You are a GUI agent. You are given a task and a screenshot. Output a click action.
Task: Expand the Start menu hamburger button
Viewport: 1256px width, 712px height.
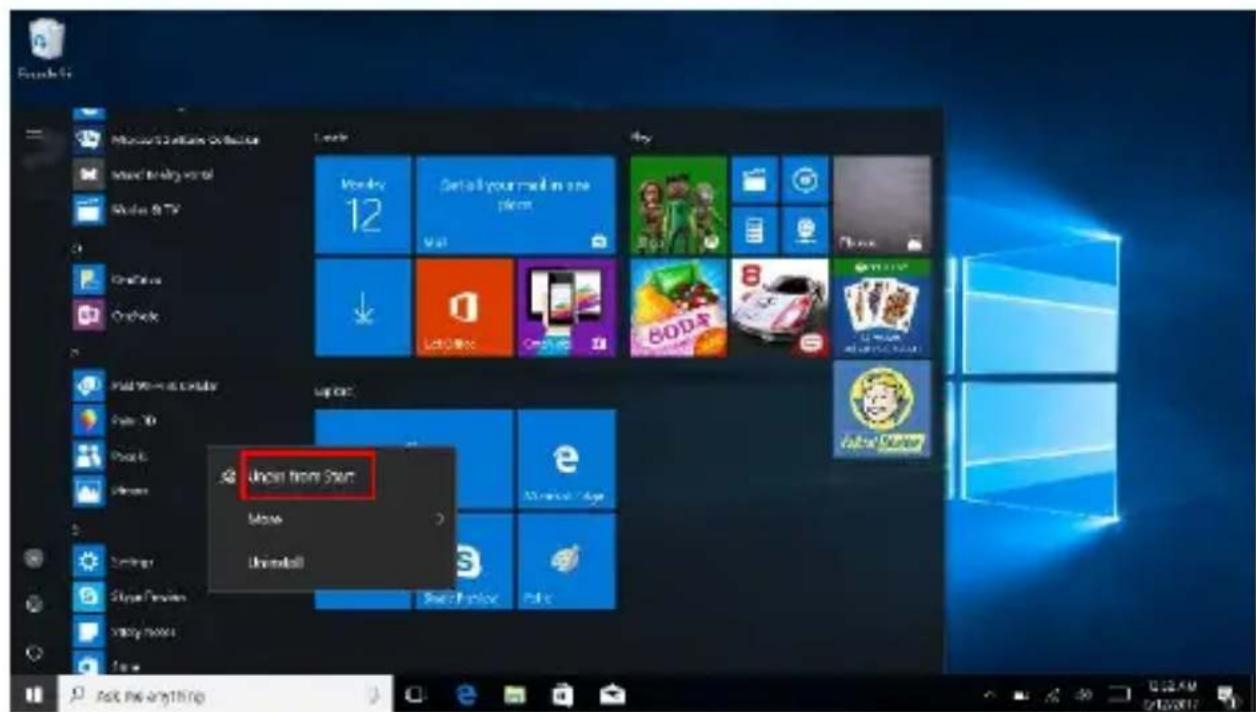[x=33, y=137]
